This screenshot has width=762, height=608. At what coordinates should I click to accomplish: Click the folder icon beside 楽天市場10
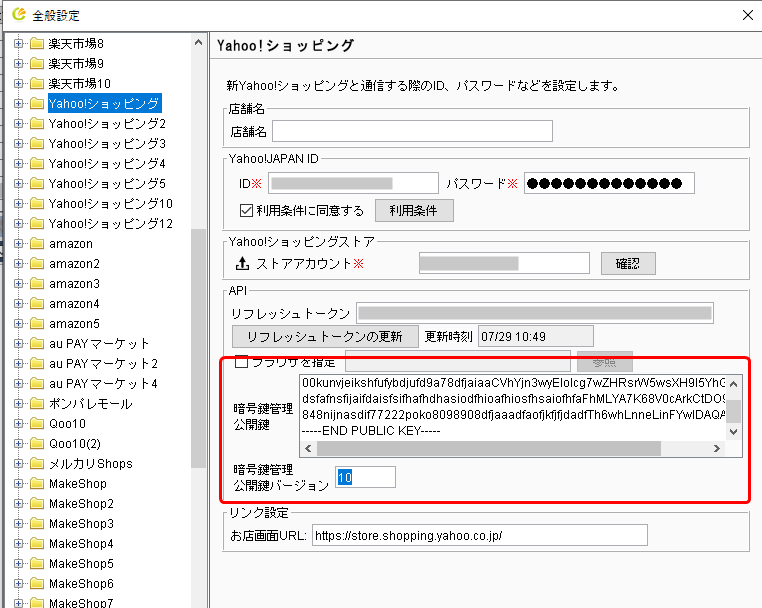coord(37,84)
